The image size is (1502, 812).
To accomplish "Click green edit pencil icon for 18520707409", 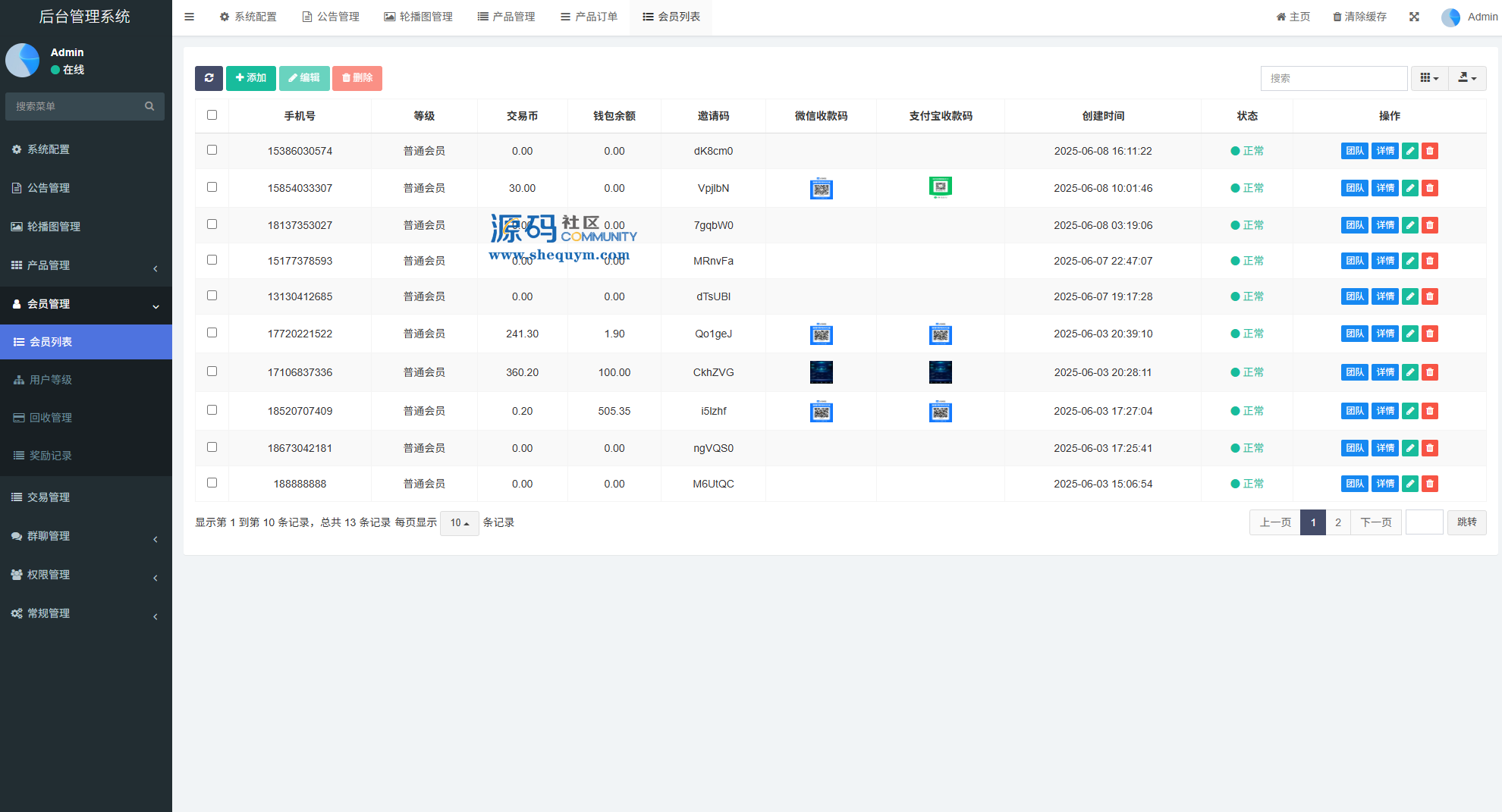I will 1409,411.
